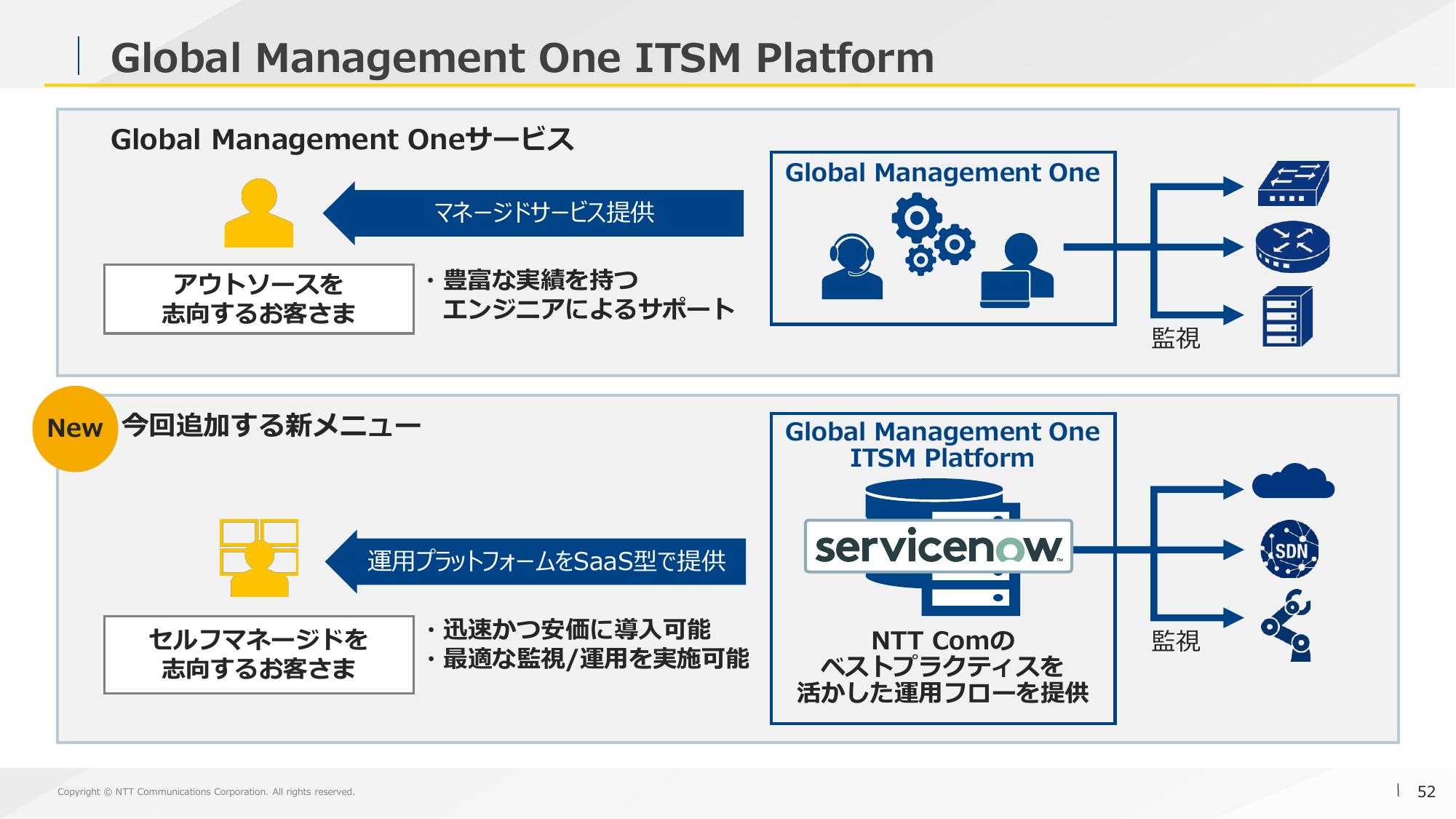Screen dimensions: 1456x819
Task: Click the servicenow logo
Action: pyautogui.click(x=938, y=546)
